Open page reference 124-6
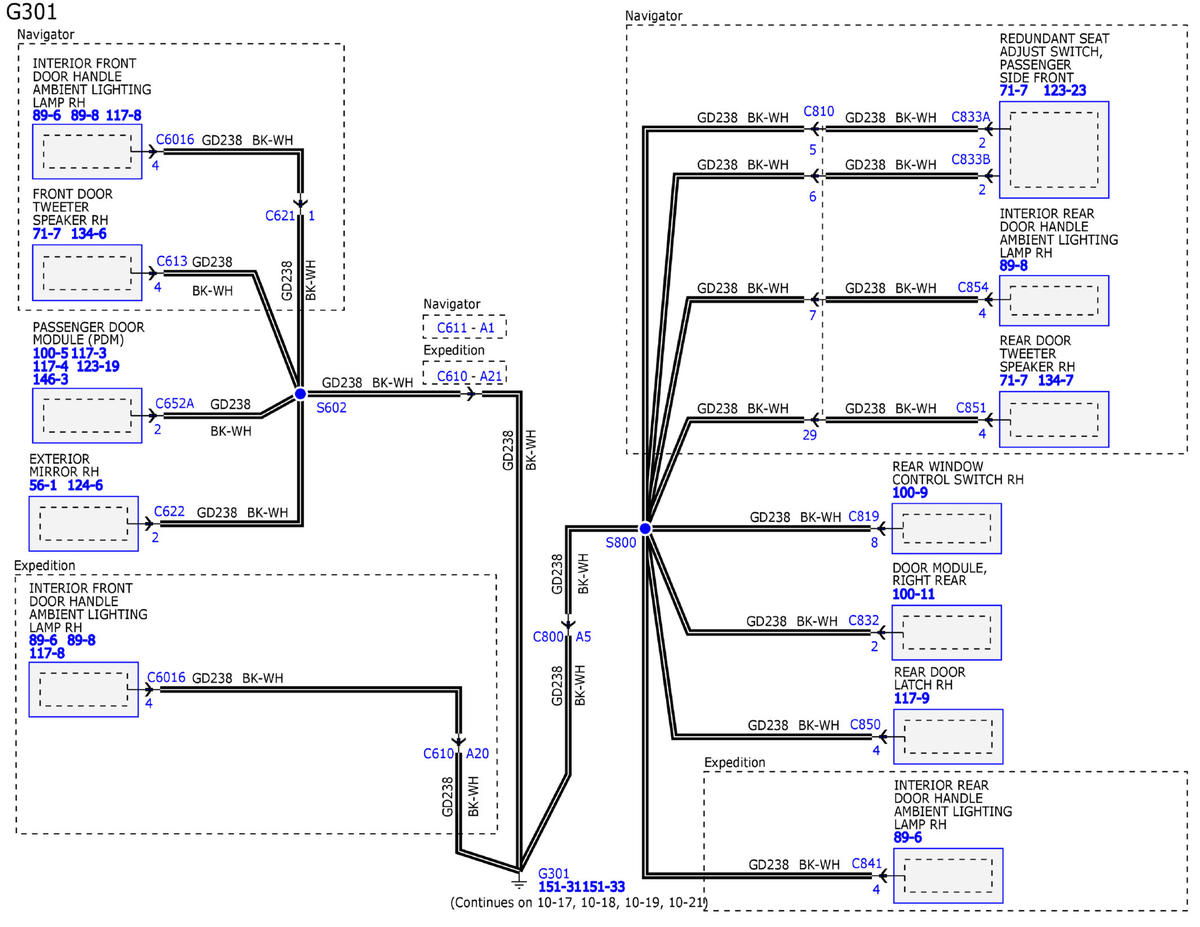The width and height of the screenshot is (1200, 927). coord(85,486)
